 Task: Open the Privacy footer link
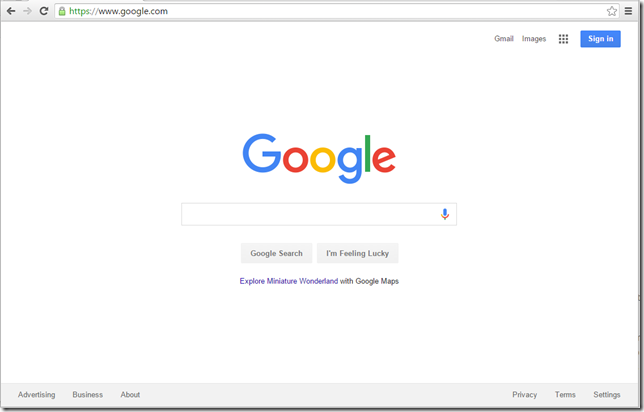[x=524, y=394]
